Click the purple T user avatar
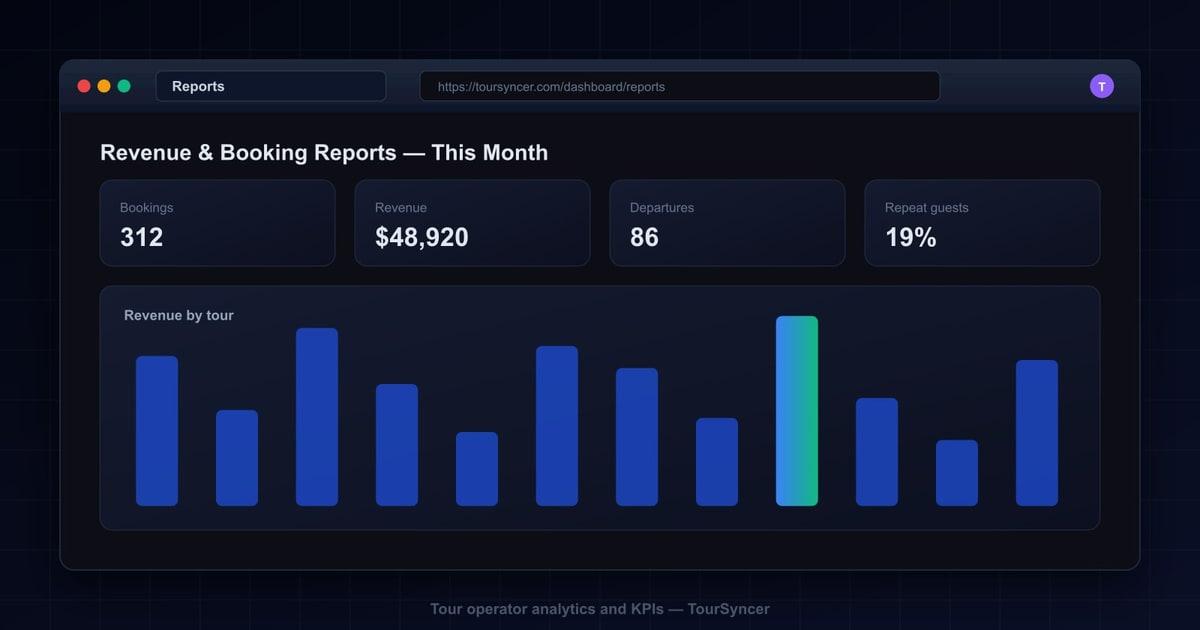This screenshot has width=1200, height=630. click(x=1101, y=86)
